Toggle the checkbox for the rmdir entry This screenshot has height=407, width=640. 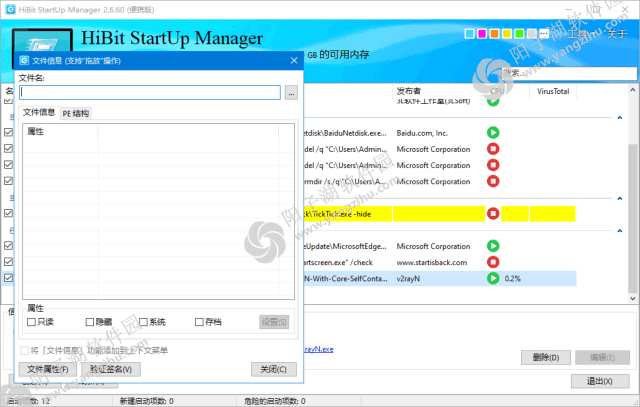[8, 181]
